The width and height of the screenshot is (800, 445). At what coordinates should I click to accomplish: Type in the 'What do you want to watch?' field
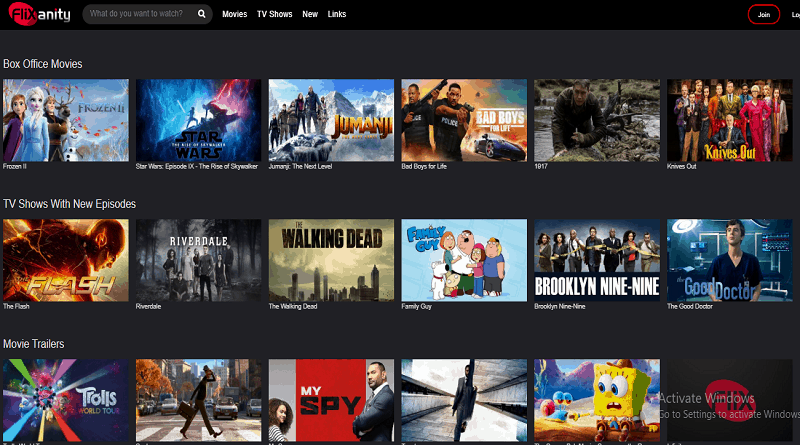[x=140, y=15]
